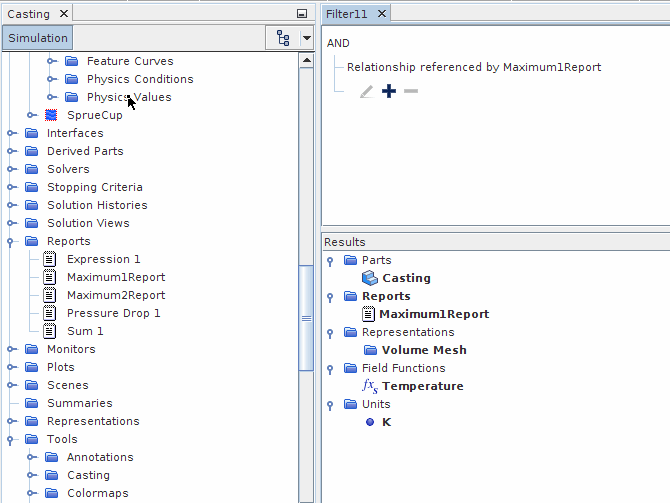
Task: Click the tree view options icon
Action: 283,39
